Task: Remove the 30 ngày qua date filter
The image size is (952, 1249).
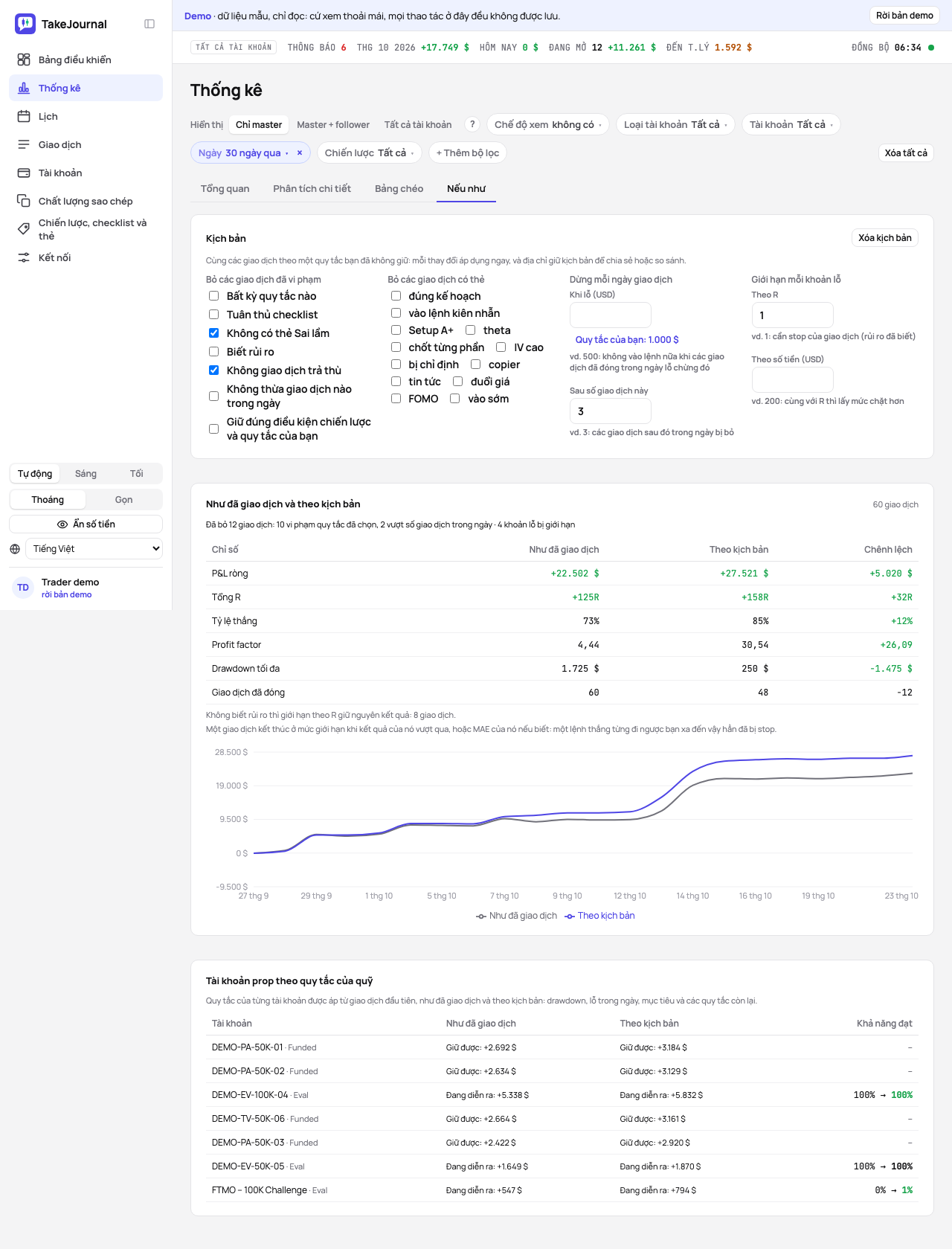Action: pos(300,152)
